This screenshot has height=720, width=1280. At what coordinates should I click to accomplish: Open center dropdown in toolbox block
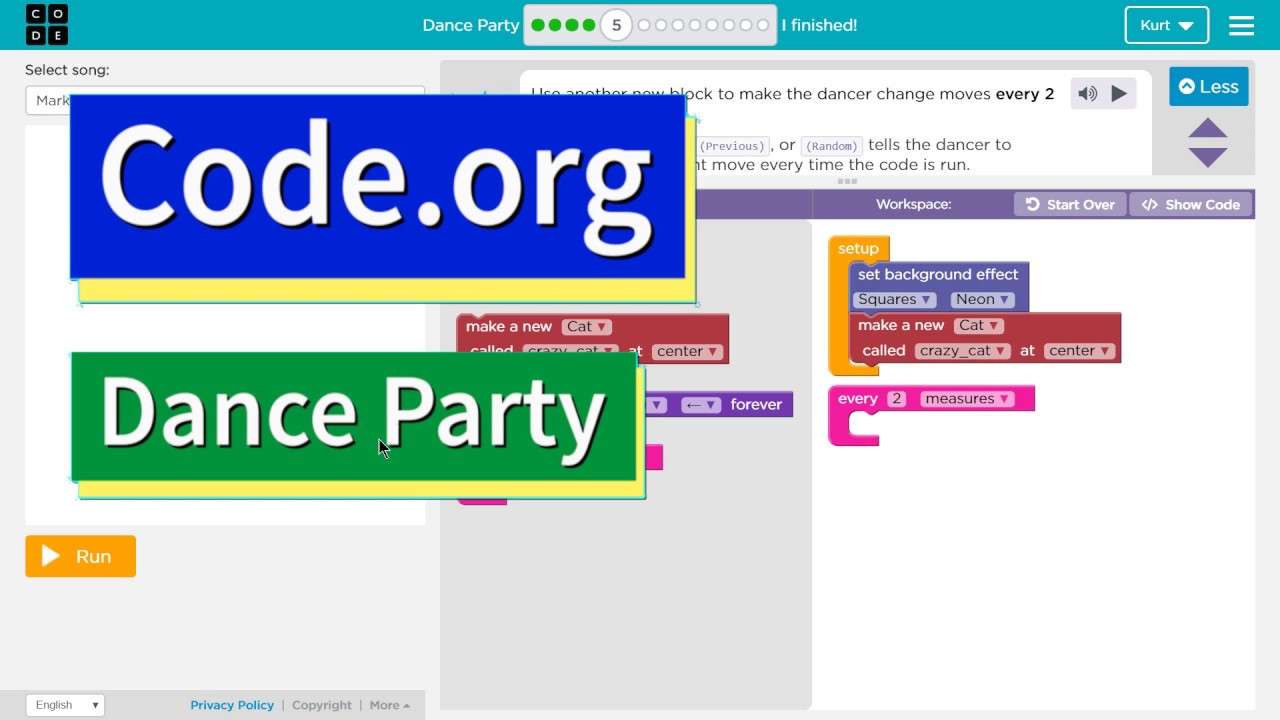pos(687,352)
